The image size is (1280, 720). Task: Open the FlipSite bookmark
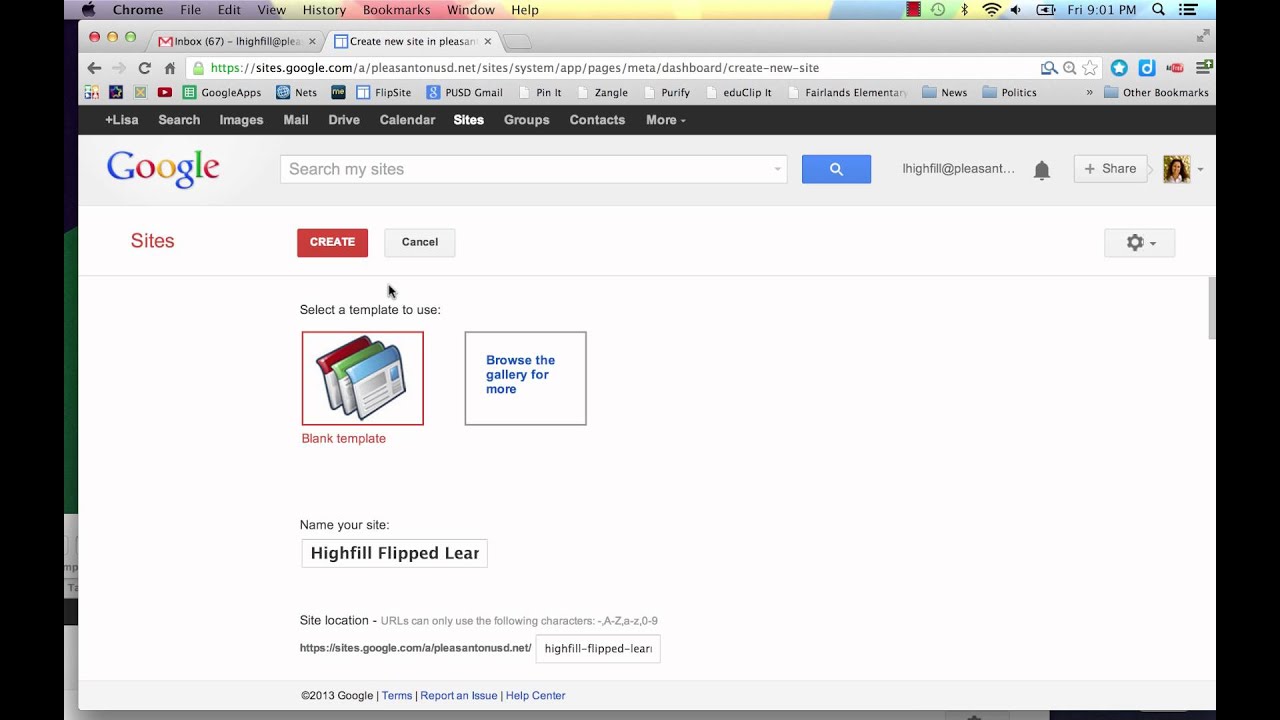pyautogui.click(x=384, y=92)
